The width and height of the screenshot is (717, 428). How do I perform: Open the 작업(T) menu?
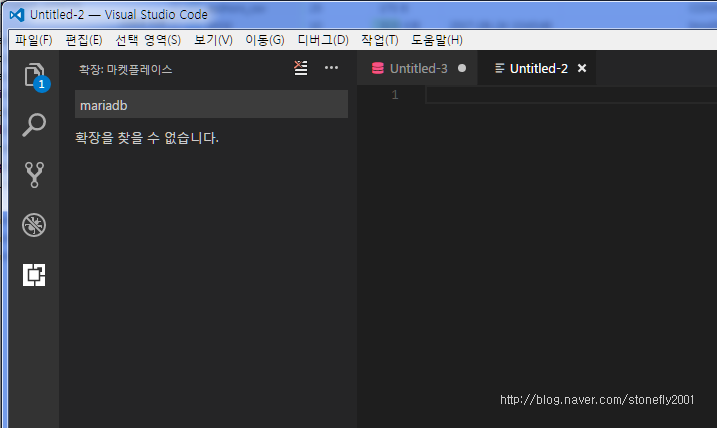coord(380,40)
